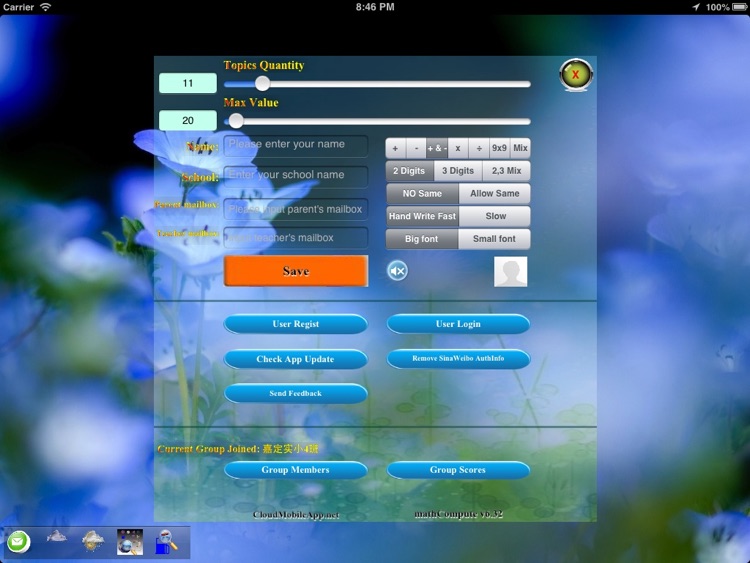Focus the teacher's mailbox input field
The height and width of the screenshot is (563, 750).
[296, 238]
